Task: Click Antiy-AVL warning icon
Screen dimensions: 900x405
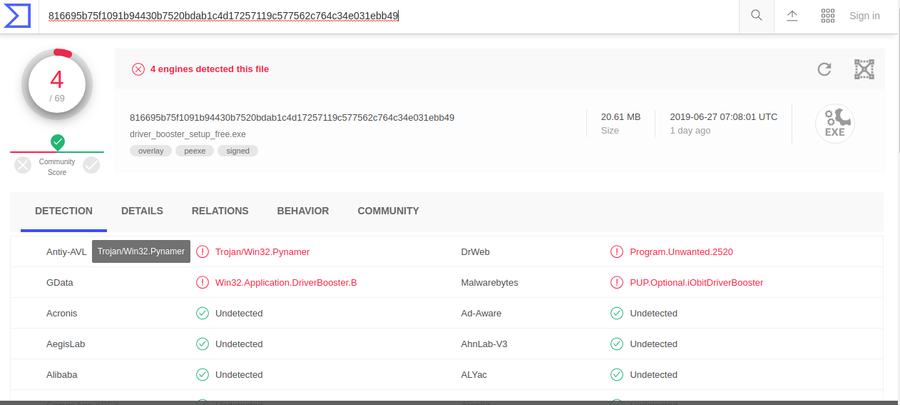Action: (x=202, y=252)
